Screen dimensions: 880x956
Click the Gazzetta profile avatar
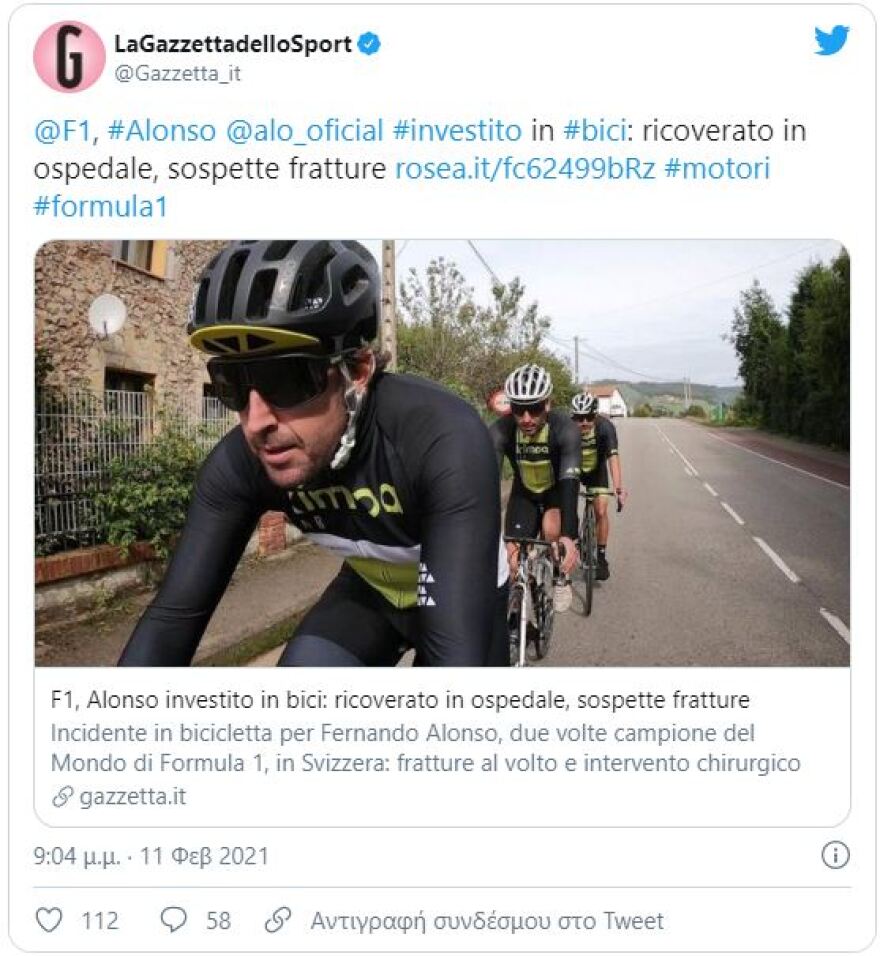pyautogui.click(x=69, y=57)
